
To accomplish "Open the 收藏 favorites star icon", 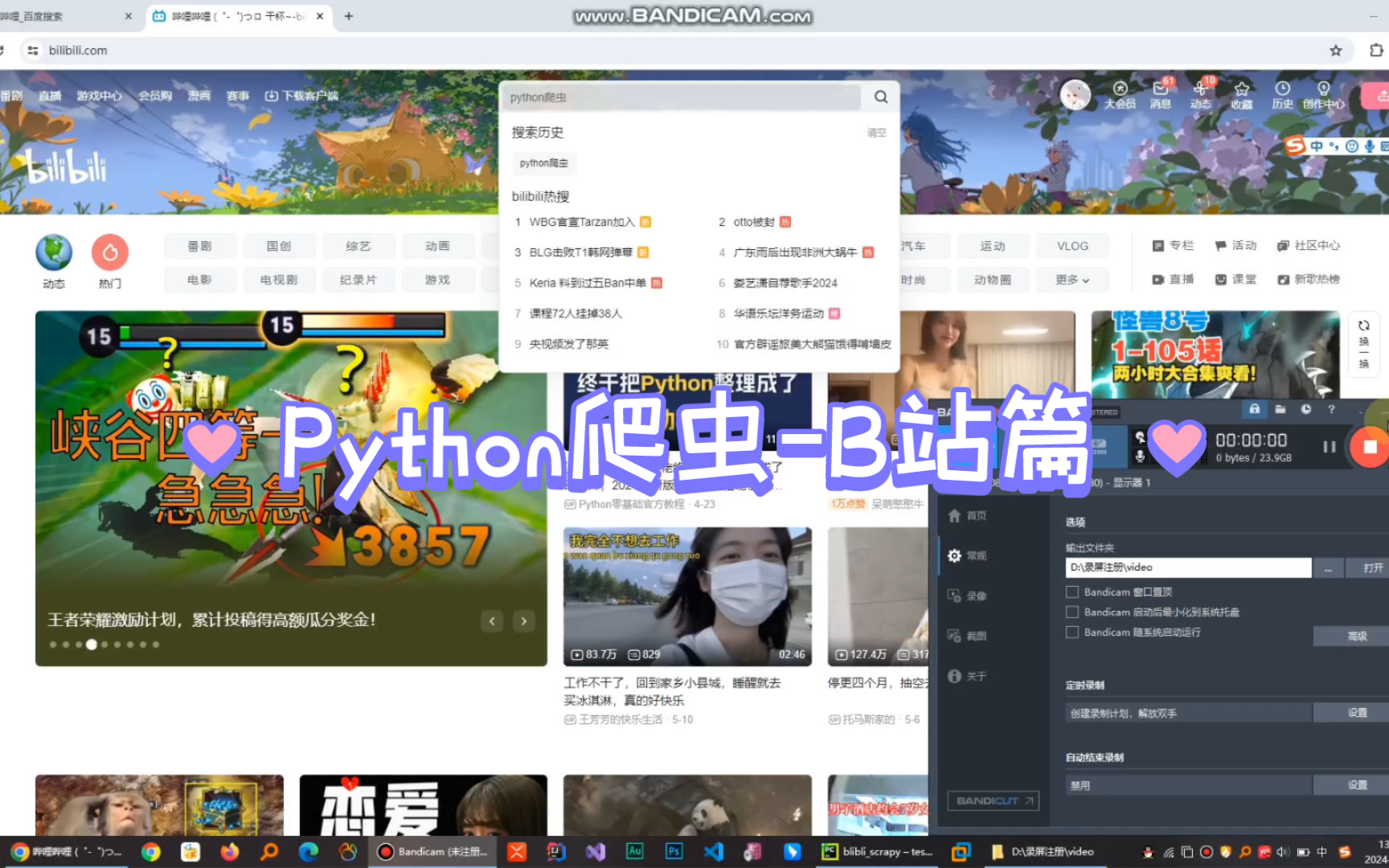I will tap(1242, 95).
